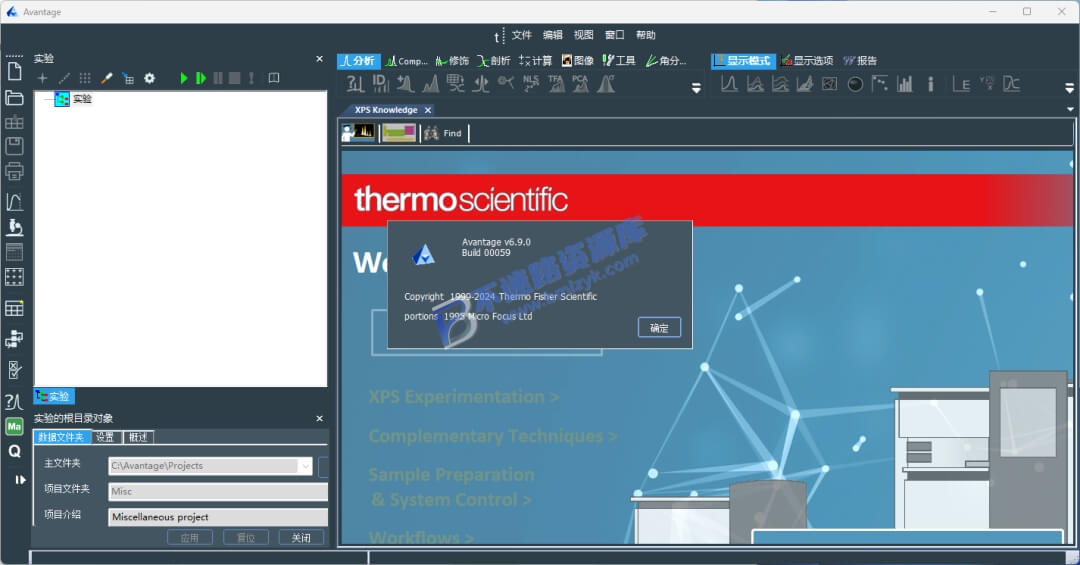Click the 关闭 button
The image size is (1080, 565).
300,537
